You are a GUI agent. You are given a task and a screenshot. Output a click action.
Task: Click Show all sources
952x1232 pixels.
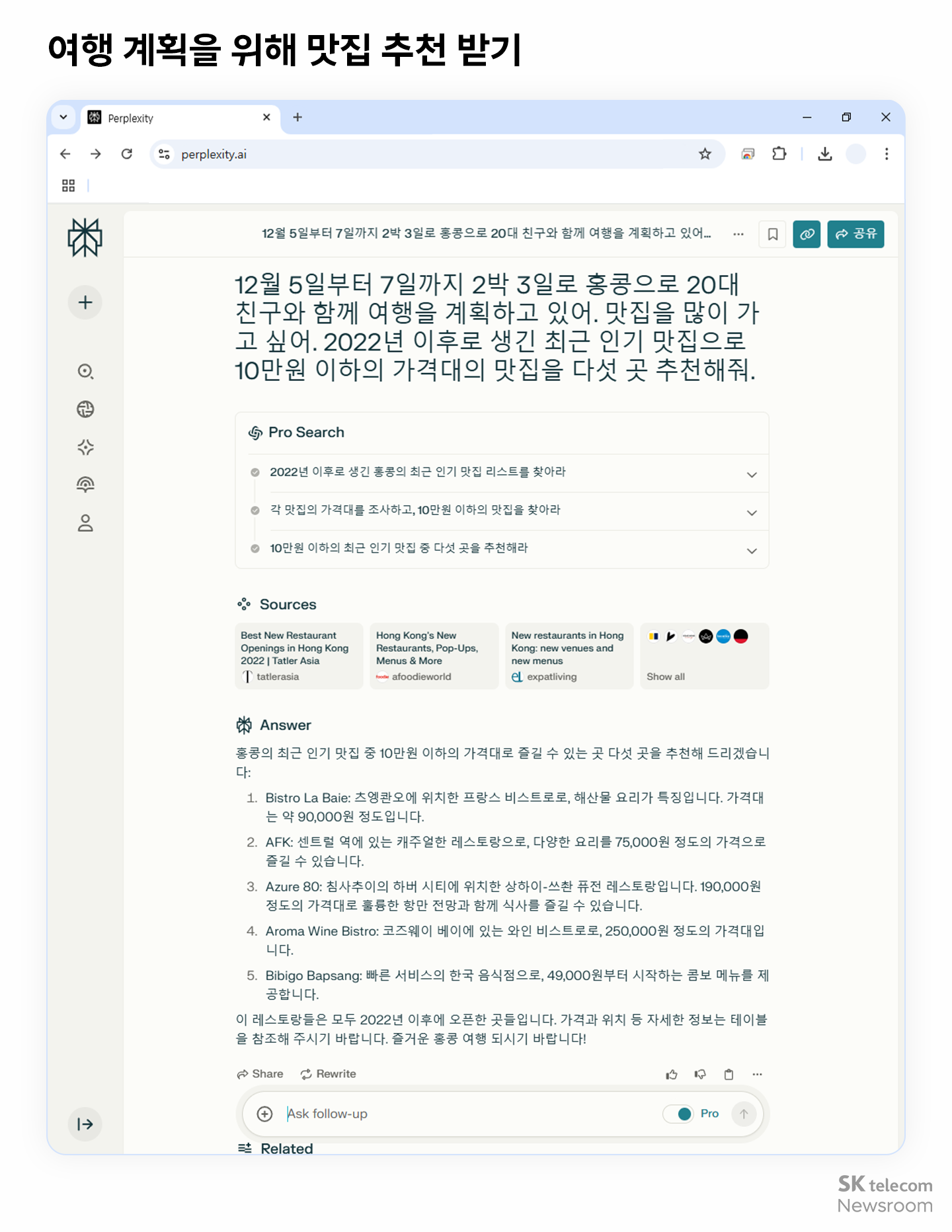tap(704, 656)
